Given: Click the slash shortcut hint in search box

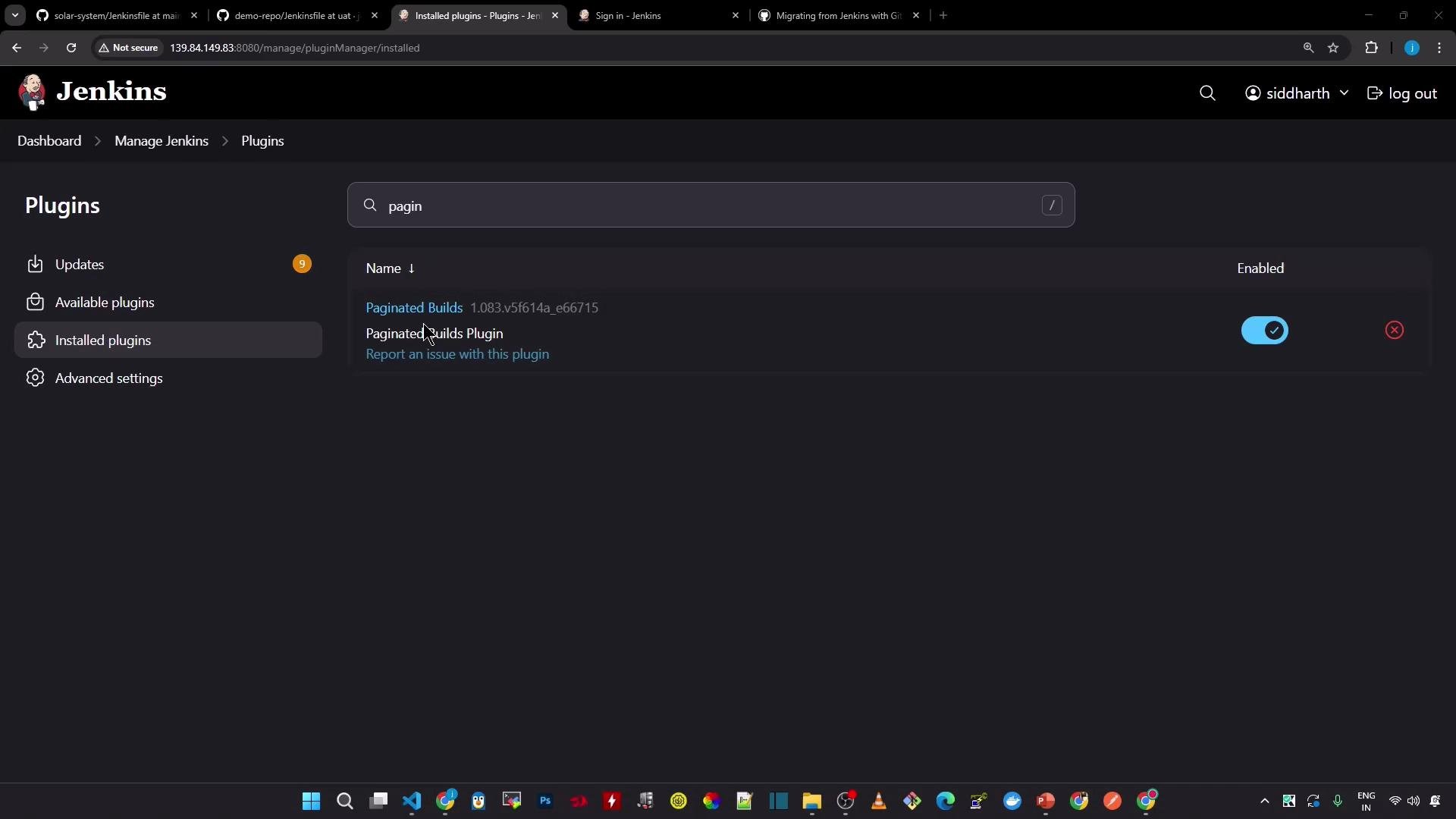Looking at the screenshot, I should pyautogui.click(x=1051, y=206).
